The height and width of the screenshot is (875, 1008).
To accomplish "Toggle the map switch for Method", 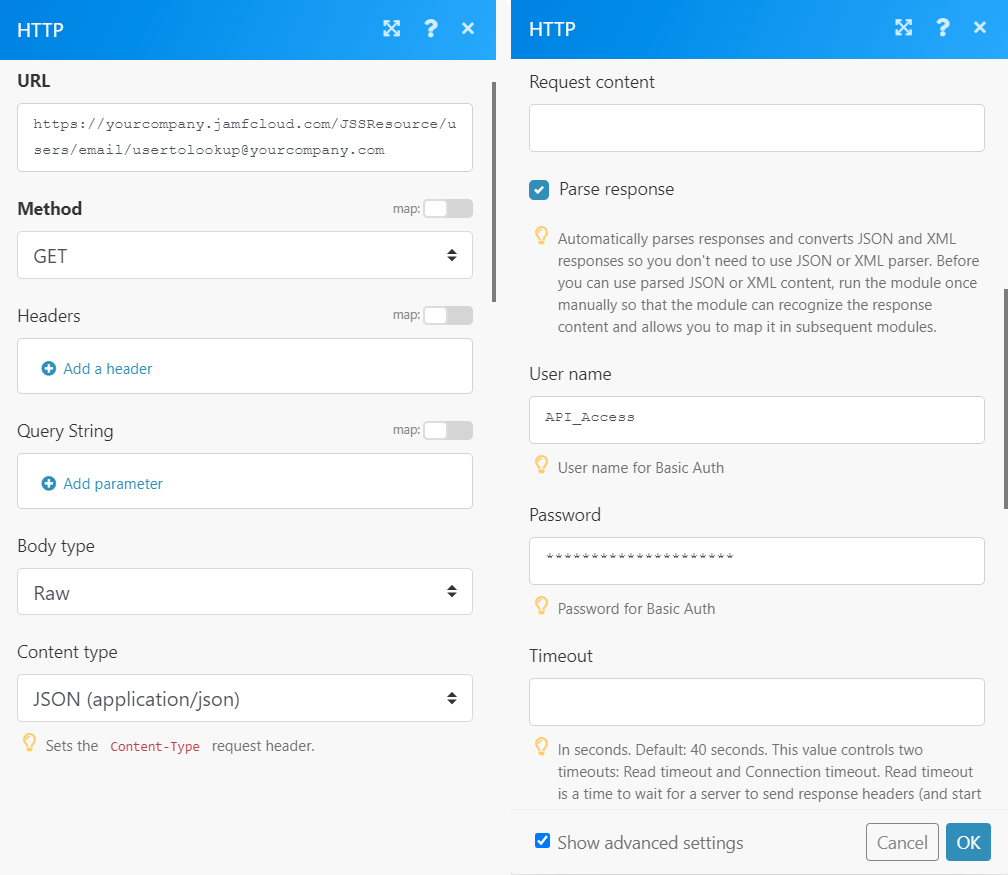I will tap(448, 208).
